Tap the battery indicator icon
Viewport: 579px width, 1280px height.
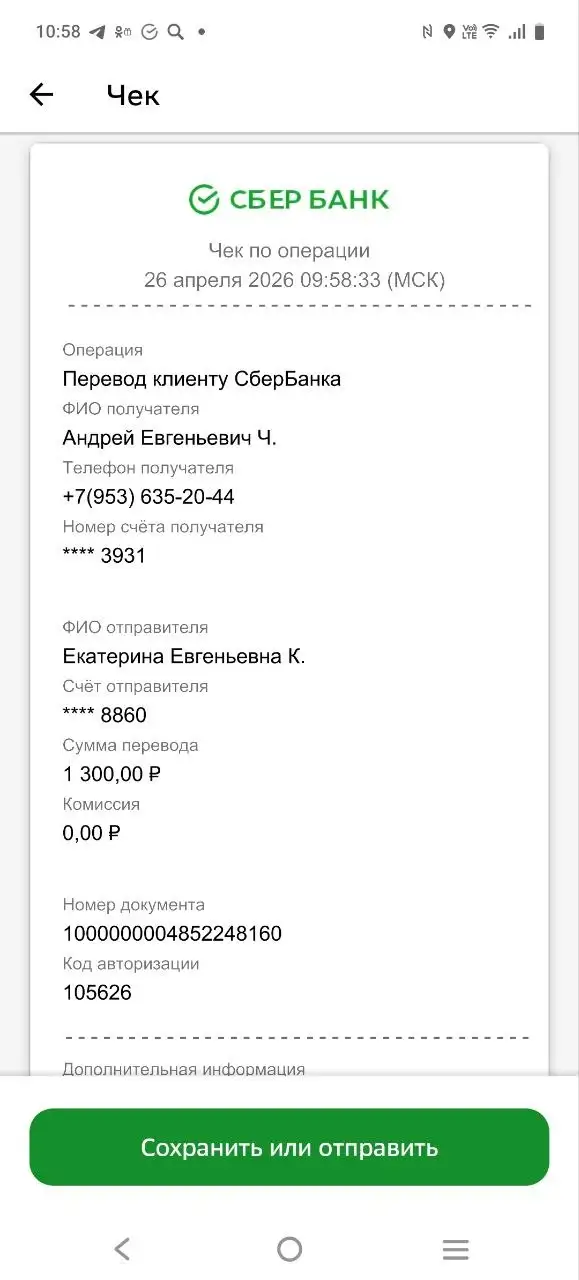coord(541,31)
